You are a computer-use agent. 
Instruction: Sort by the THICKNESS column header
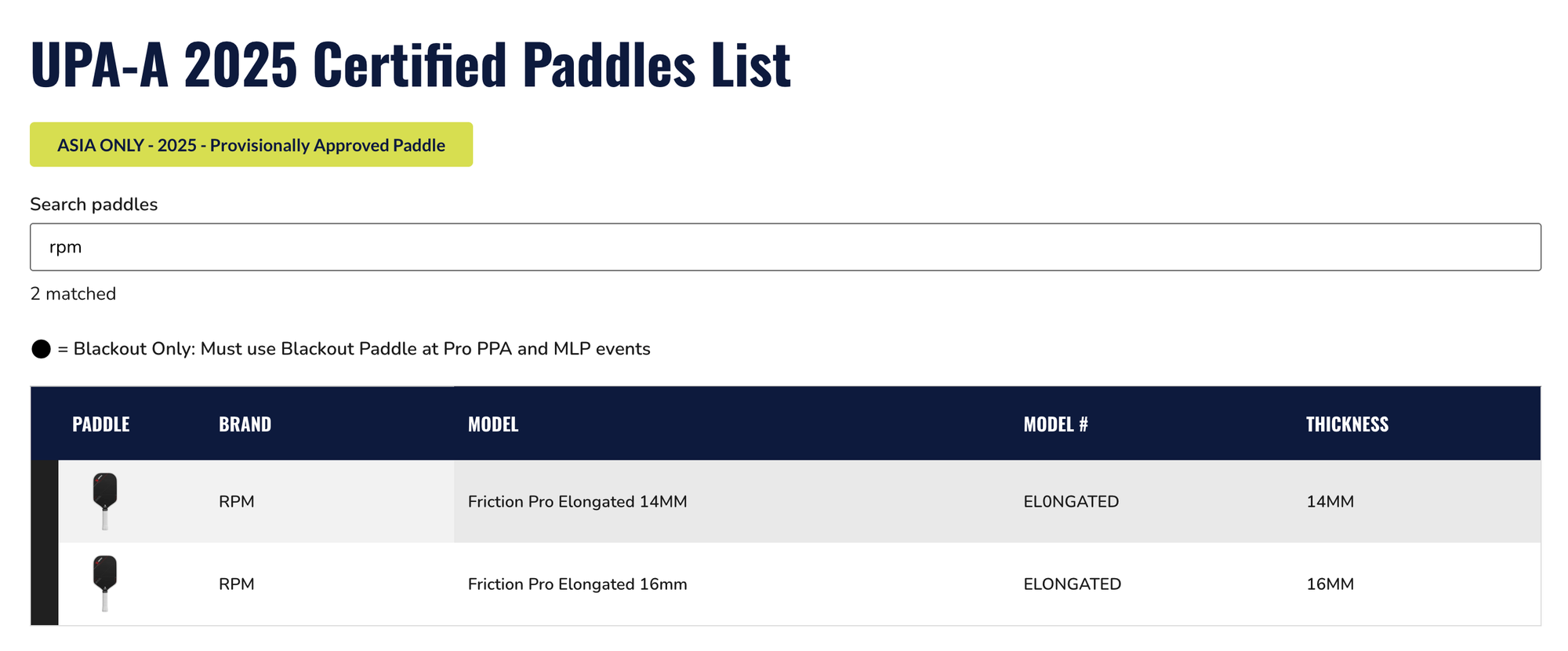pos(1347,424)
